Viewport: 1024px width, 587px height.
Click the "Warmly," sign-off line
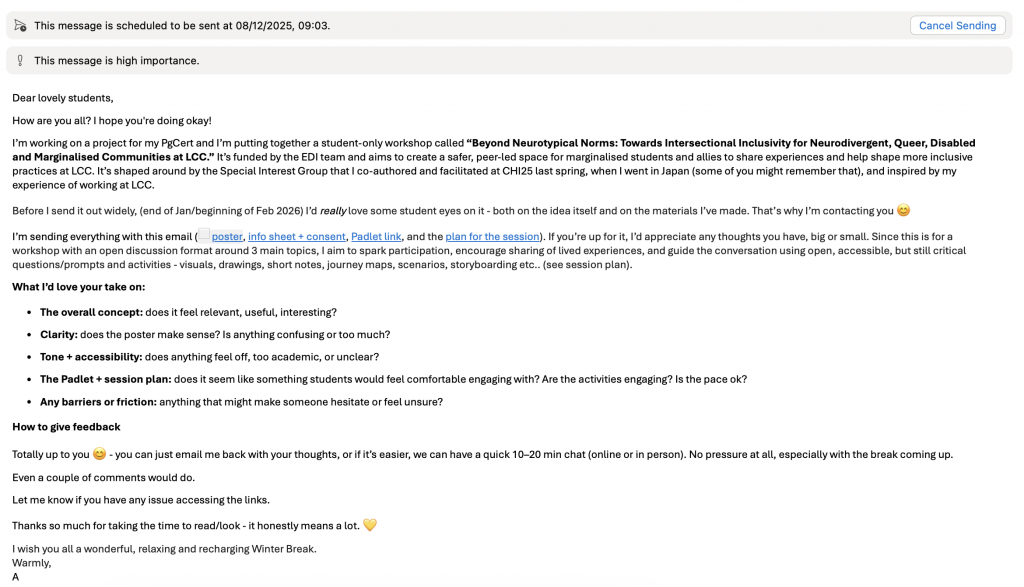click(x=32, y=563)
